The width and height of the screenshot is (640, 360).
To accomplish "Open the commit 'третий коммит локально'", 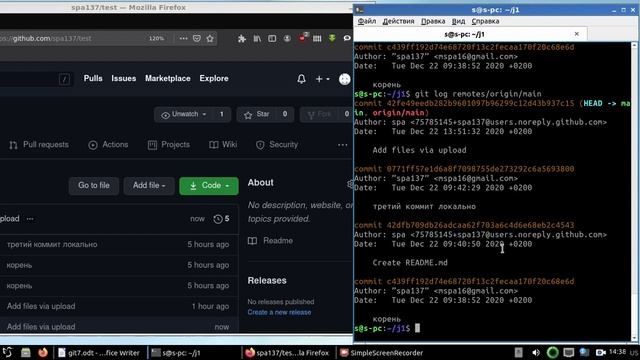I will click(52, 244).
